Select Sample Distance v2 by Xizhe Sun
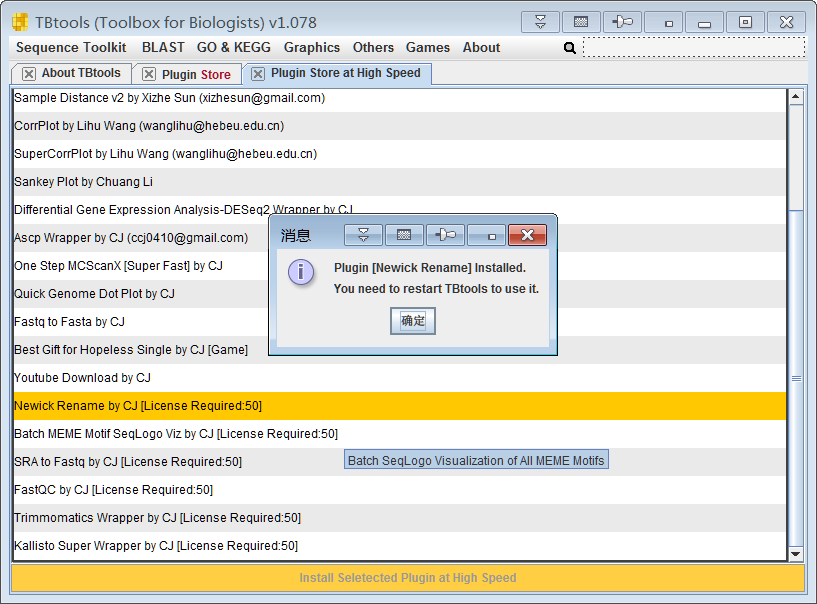Screen dimensions: 817x604 [x=400, y=98]
